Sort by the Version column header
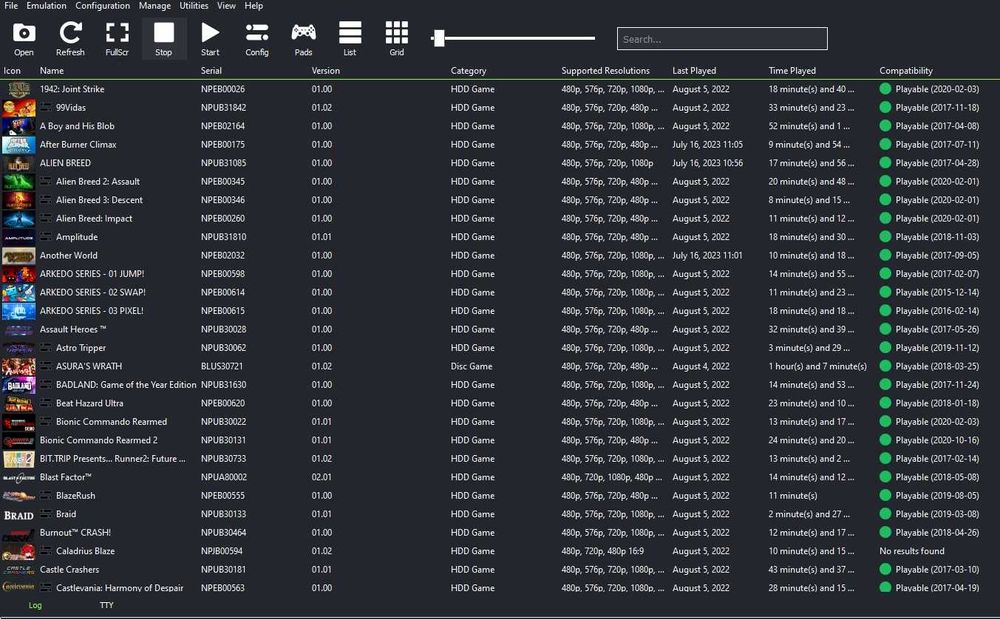 pos(325,71)
